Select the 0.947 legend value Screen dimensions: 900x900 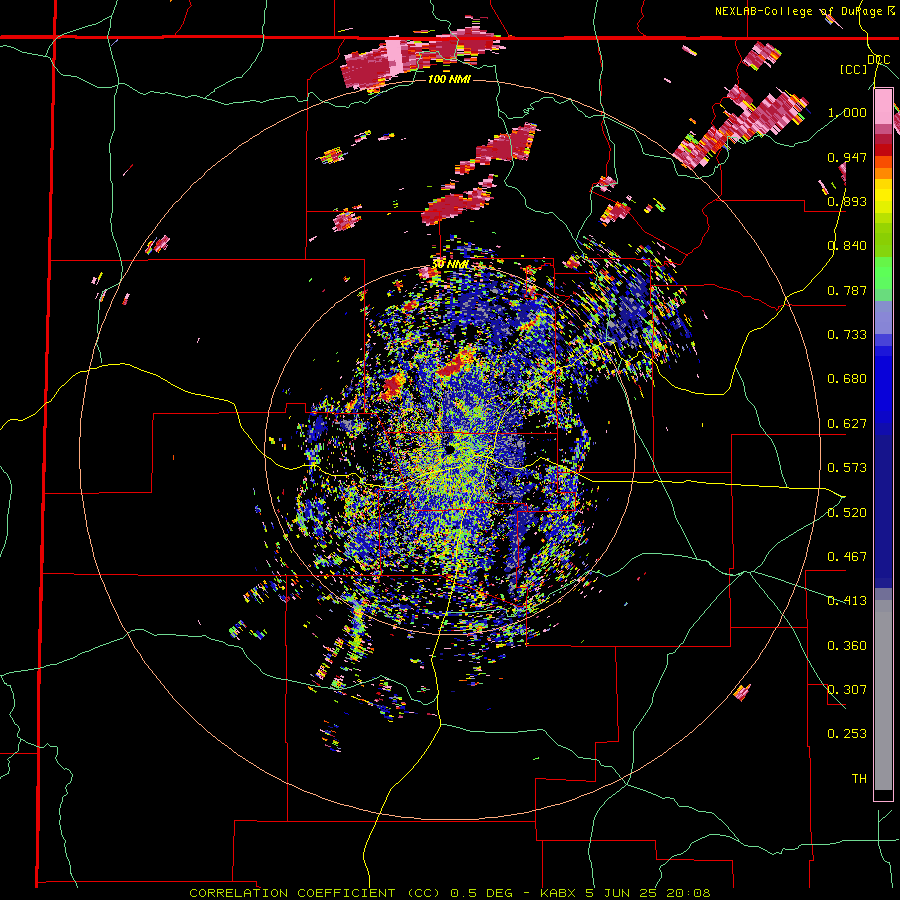[x=847, y=157]
